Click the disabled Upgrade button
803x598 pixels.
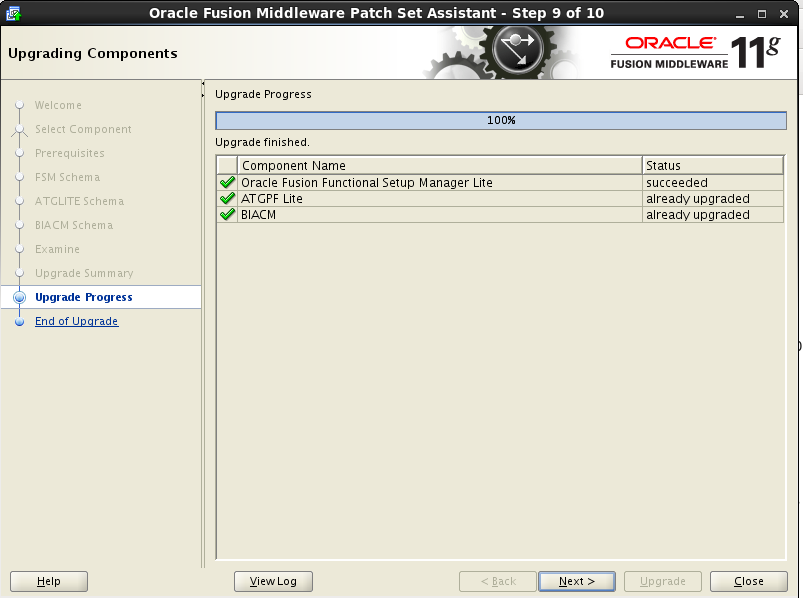663,581
